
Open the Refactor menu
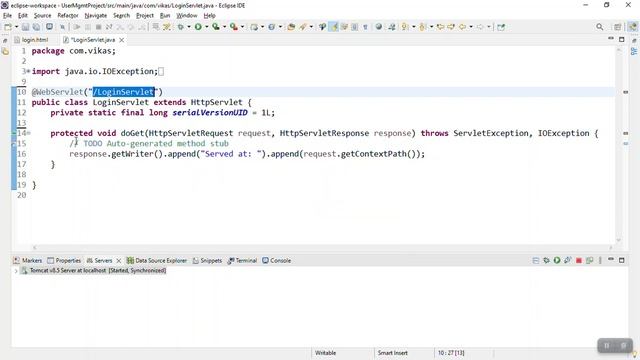click(x=68, y=16)
